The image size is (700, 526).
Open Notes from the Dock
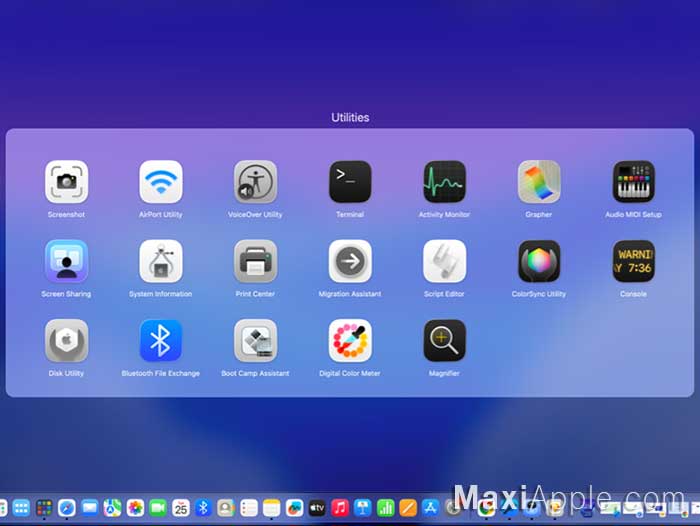271,508
